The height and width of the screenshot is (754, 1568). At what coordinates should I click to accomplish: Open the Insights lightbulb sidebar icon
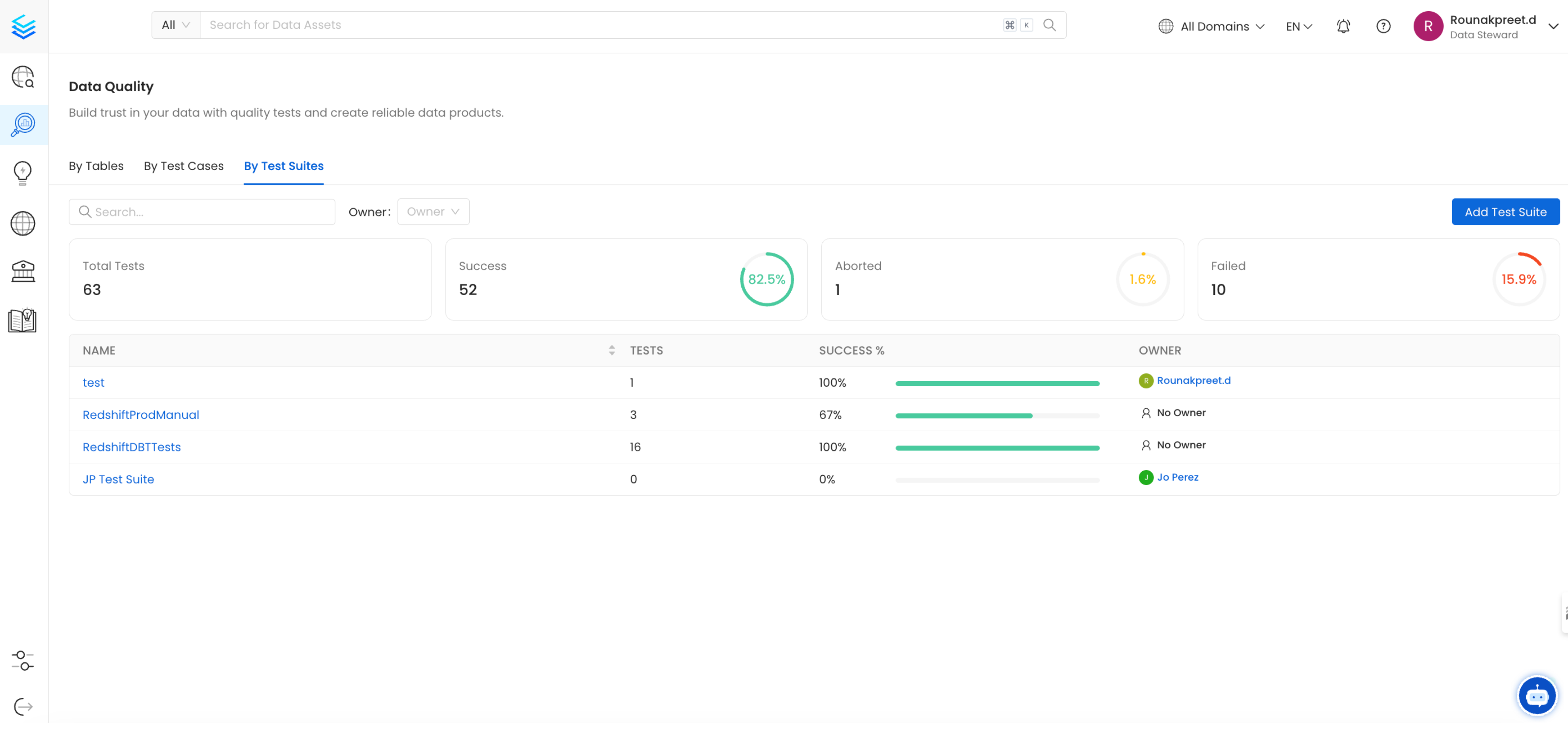point(23,173)
